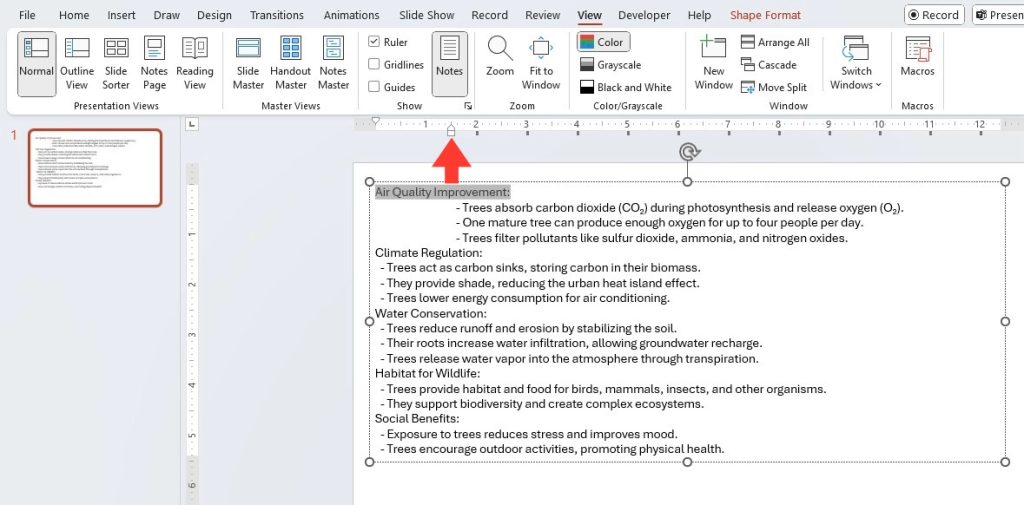
Task: Open the Developer tab
Action: [x=644, y=15]
